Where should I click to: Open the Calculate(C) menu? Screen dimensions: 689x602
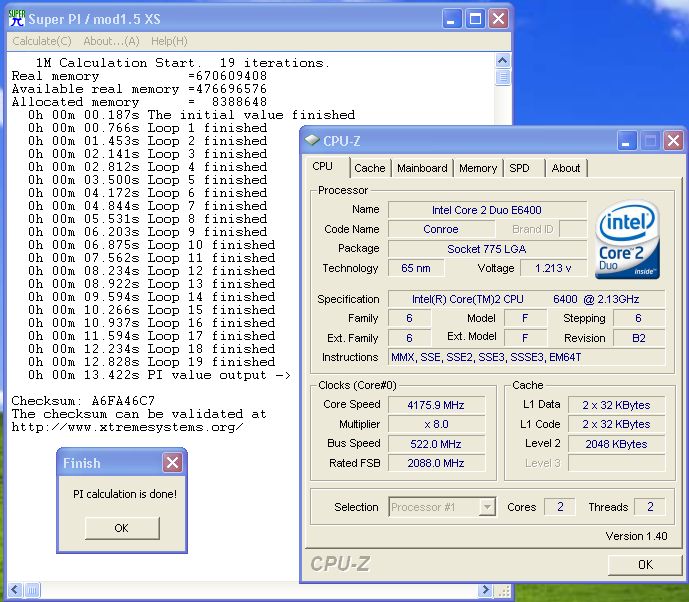41,41
